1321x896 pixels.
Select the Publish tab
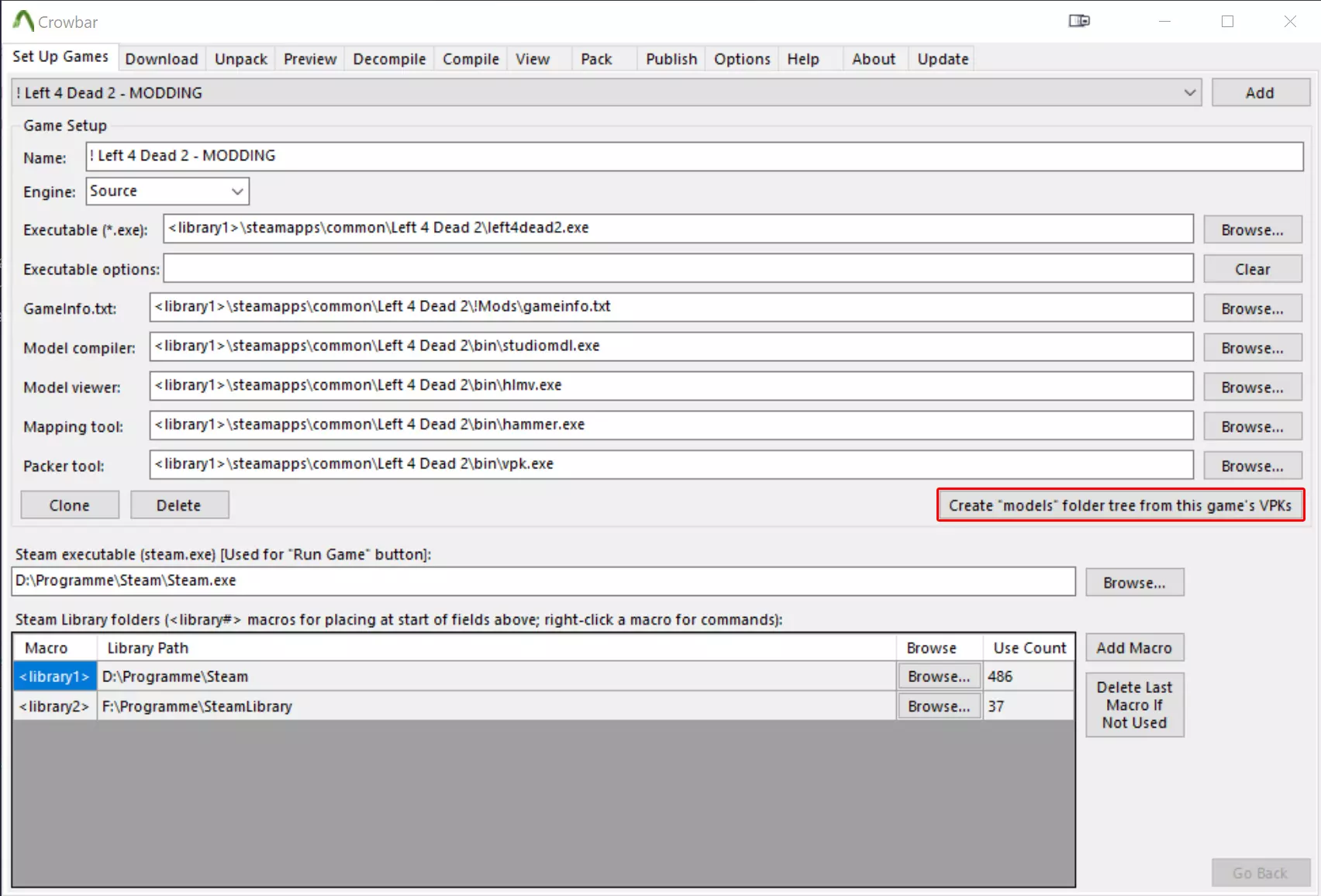pyautogui.click(x=671, y=59)
